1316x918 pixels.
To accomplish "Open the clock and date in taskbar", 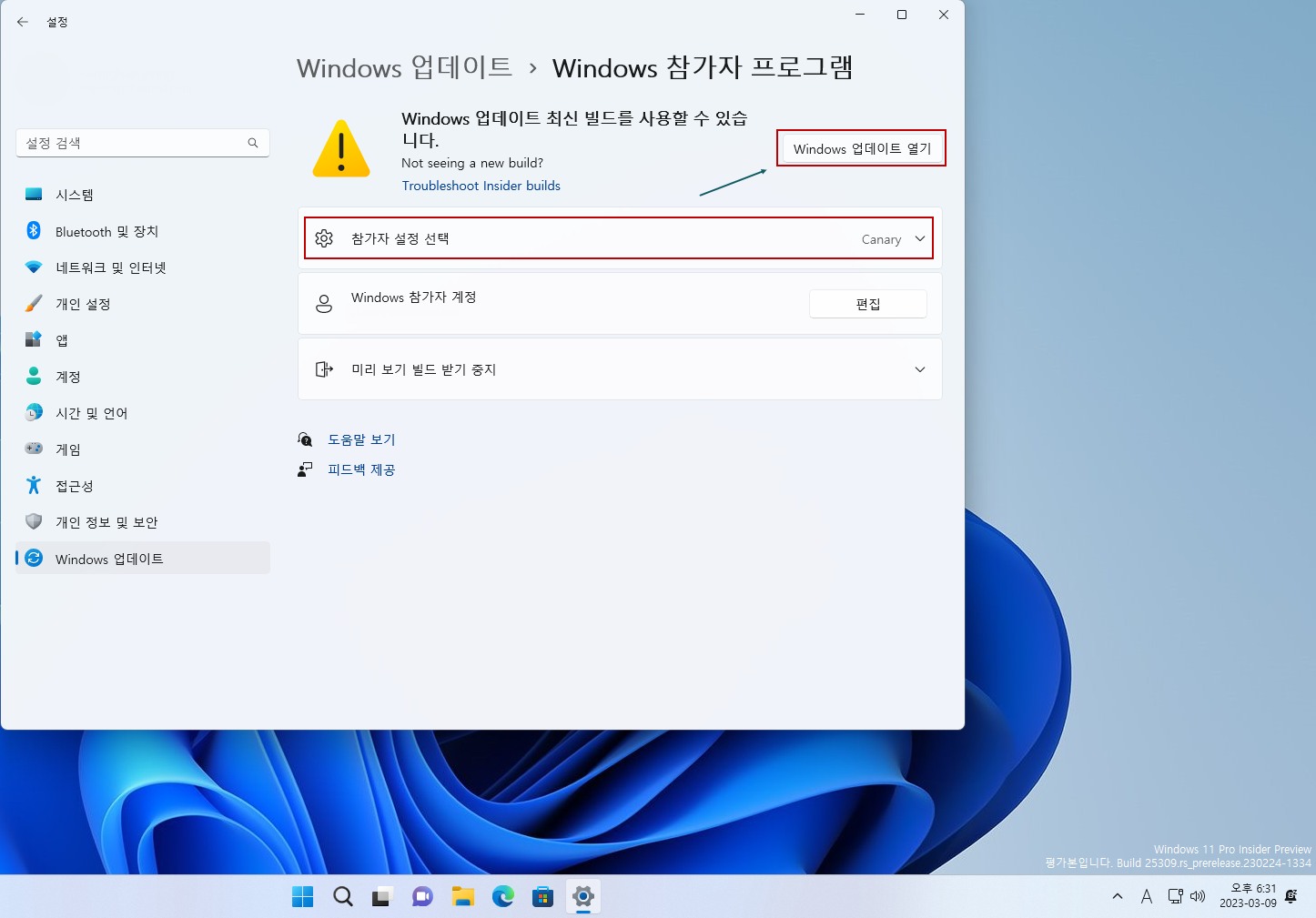I will pyautogui.click(x=1248, y=896).
